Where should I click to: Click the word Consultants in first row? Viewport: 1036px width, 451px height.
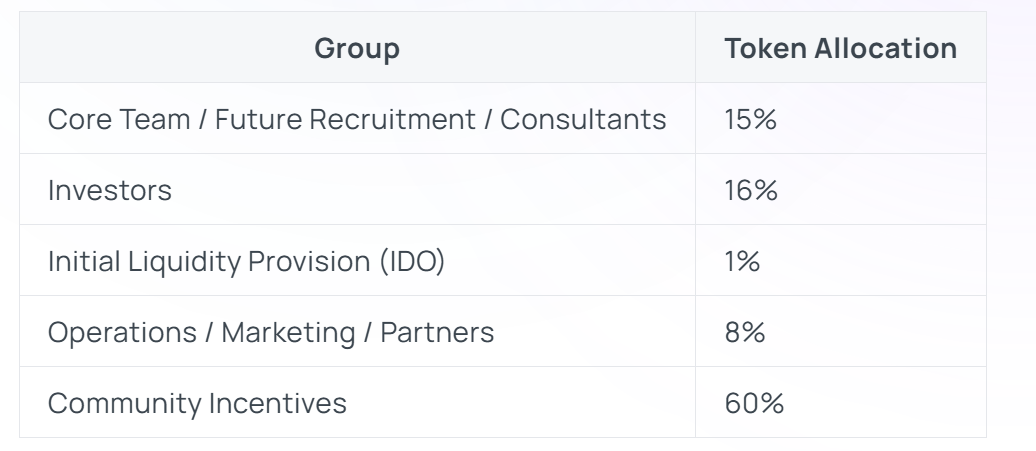pos(583,119)
